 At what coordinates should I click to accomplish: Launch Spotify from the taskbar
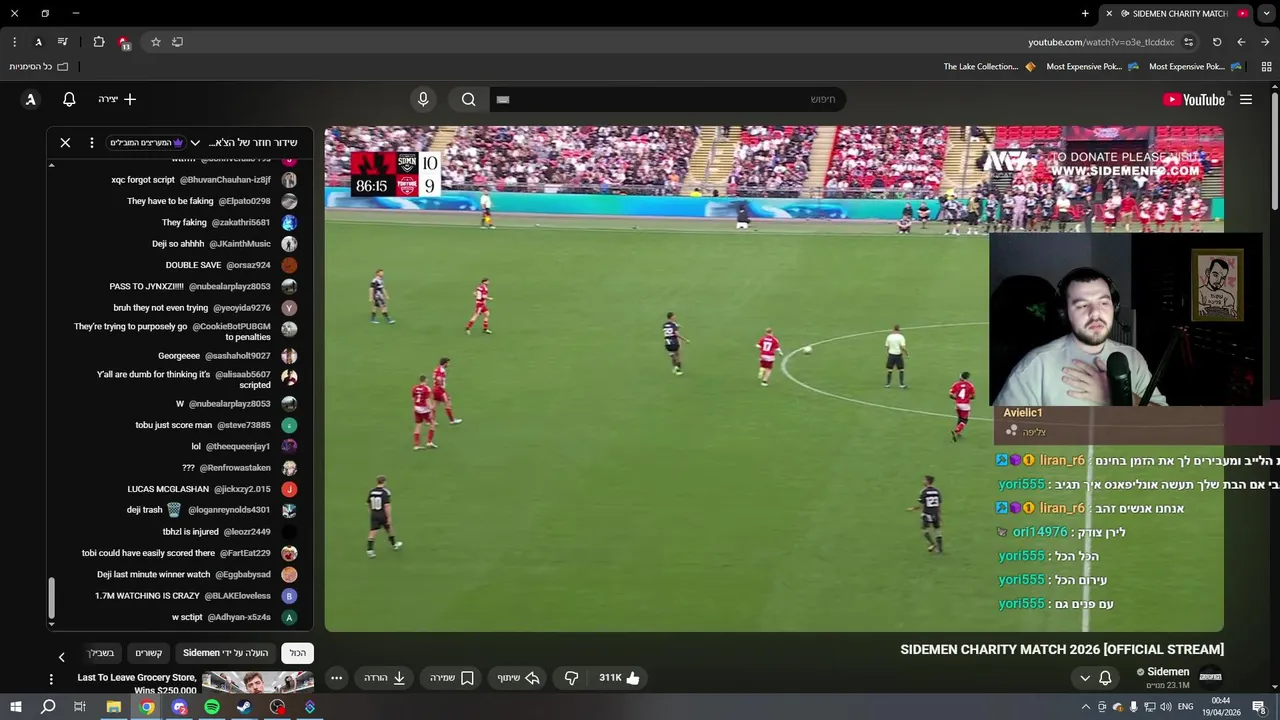click(x=212, y=707)
